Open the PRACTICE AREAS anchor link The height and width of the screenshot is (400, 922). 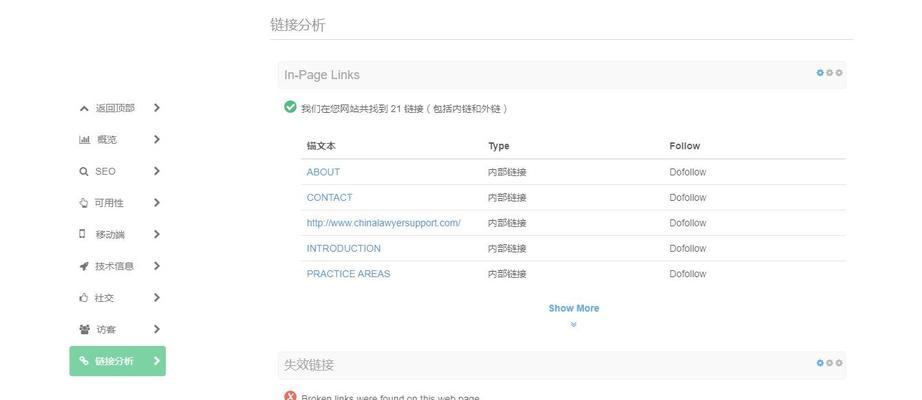pos(348,274)
